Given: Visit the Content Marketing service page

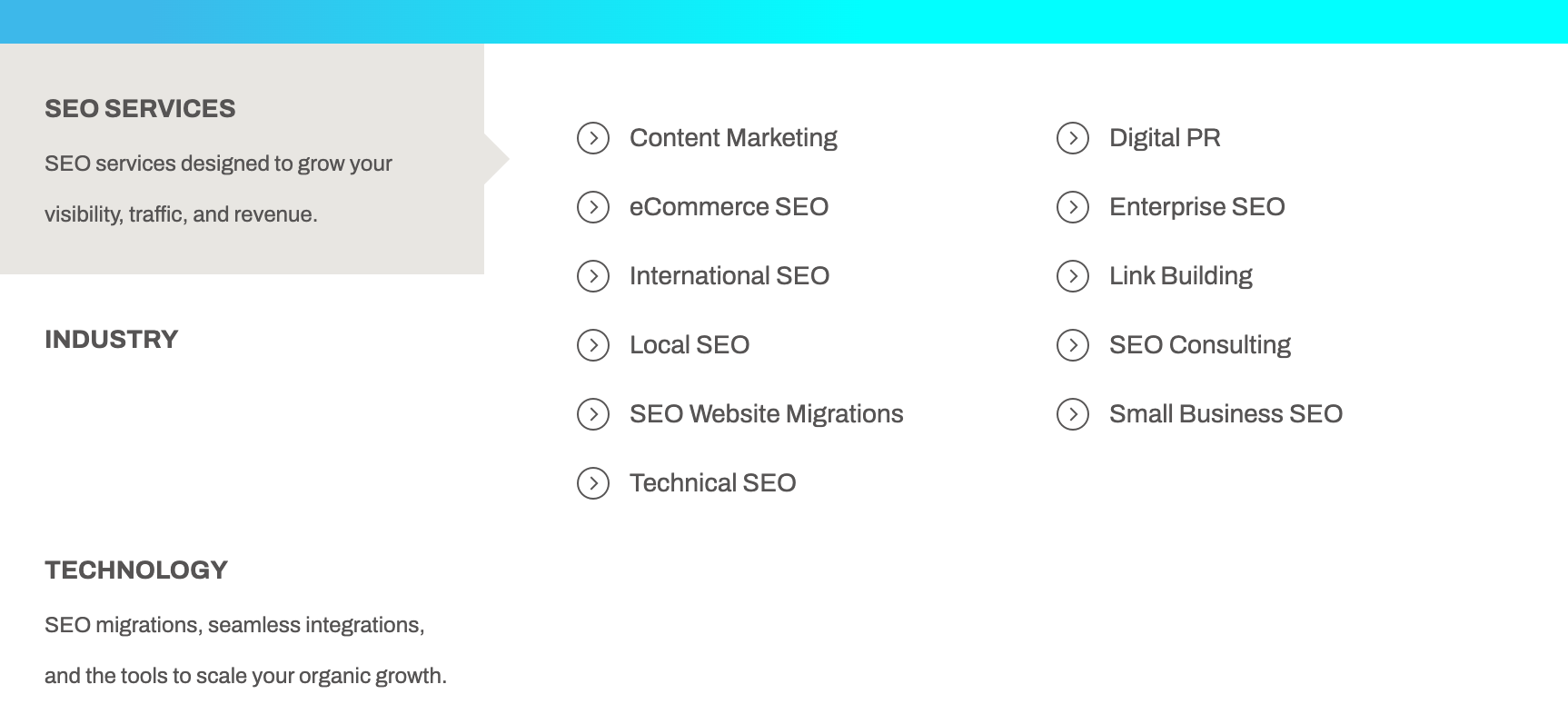Looking at the screenshot, I should (x=733, y=138).
